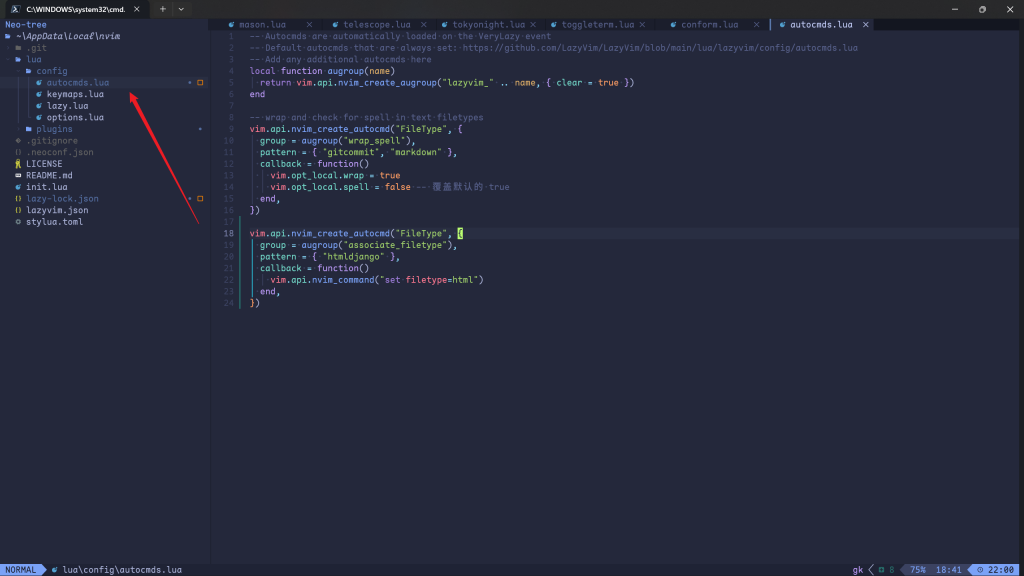Click the git icon next to .gitignore

click(x=18, y=141)
